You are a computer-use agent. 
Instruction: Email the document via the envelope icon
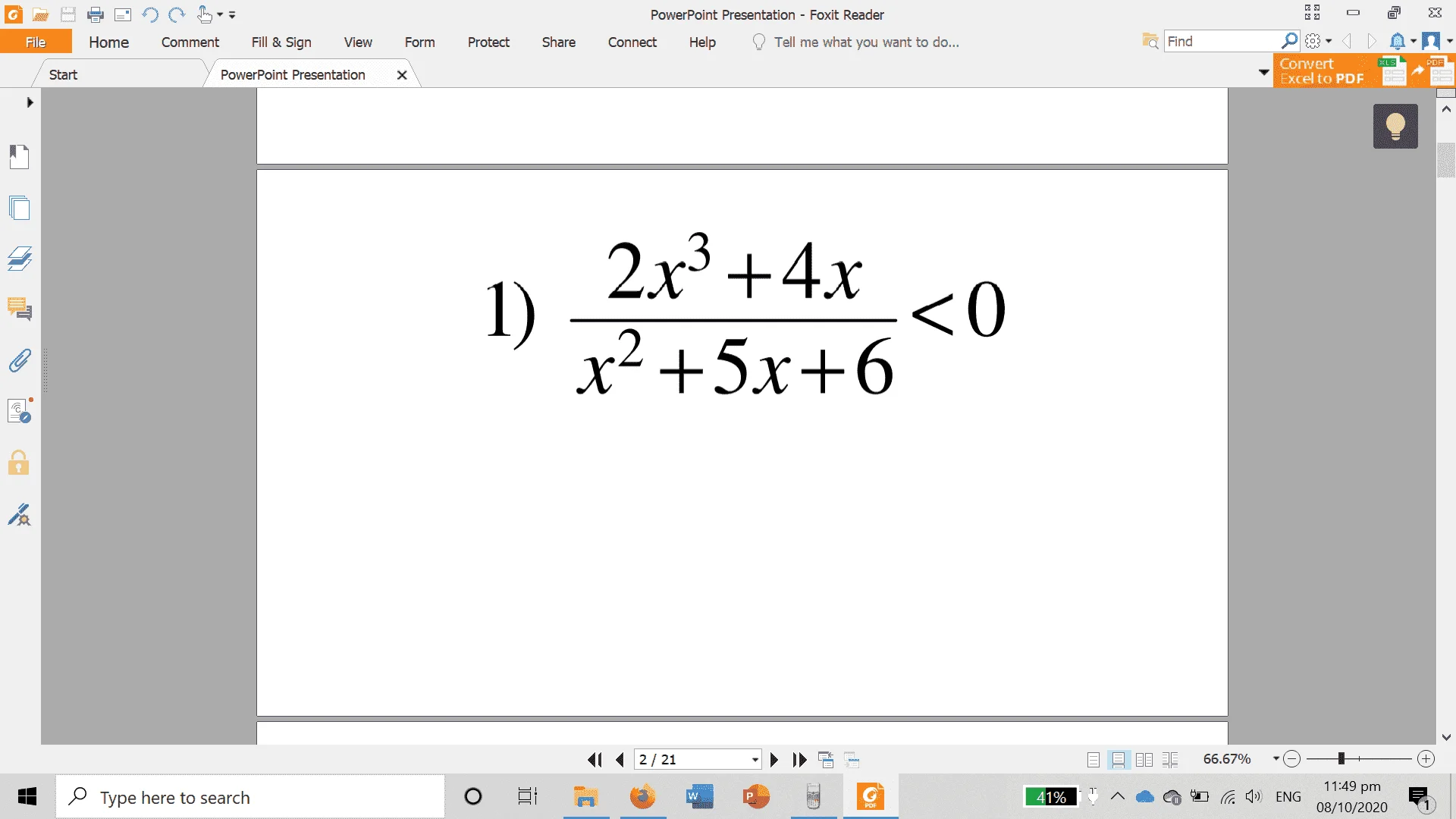(123, 14)
